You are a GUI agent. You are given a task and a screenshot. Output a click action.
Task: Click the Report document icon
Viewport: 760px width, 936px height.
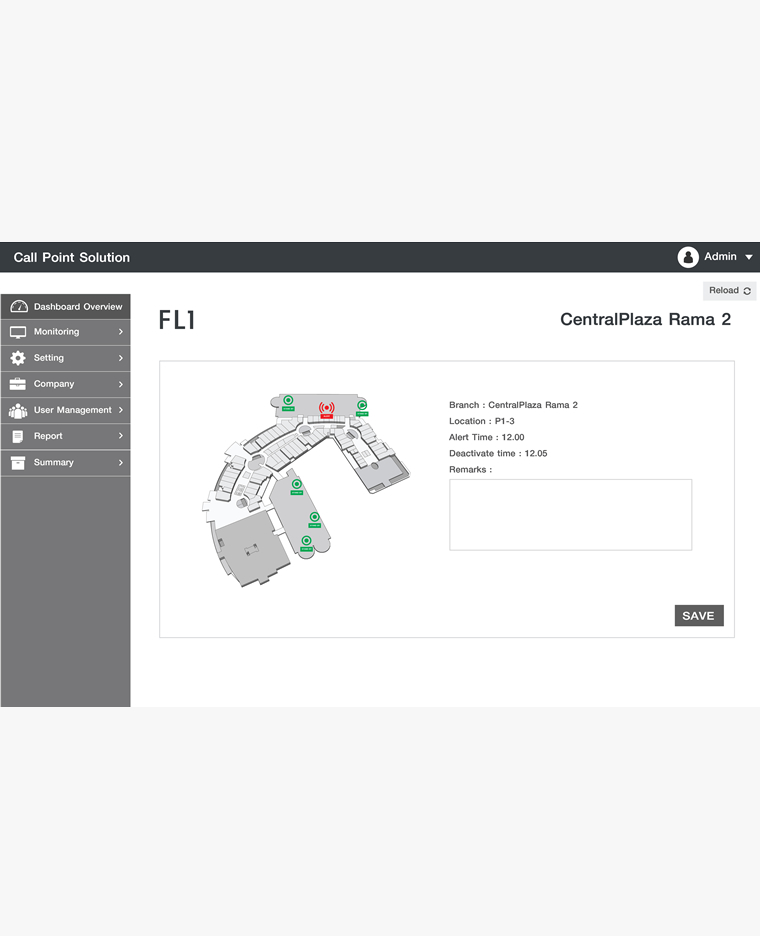coord(18,436)
